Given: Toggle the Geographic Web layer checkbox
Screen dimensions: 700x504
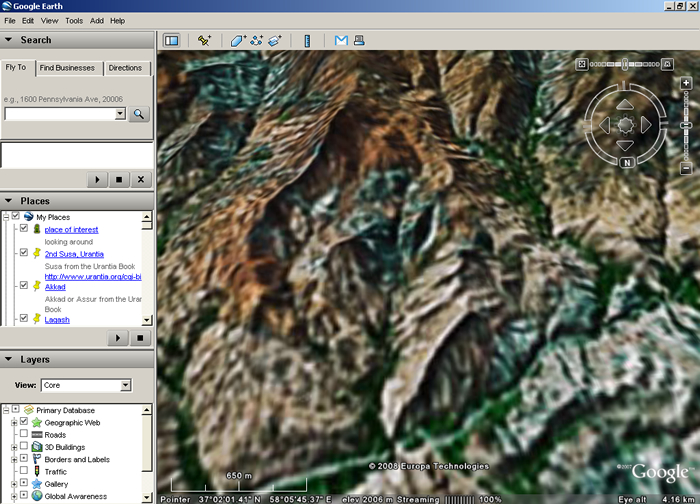Looking at the screenshot, I should (x=24, y=421).
